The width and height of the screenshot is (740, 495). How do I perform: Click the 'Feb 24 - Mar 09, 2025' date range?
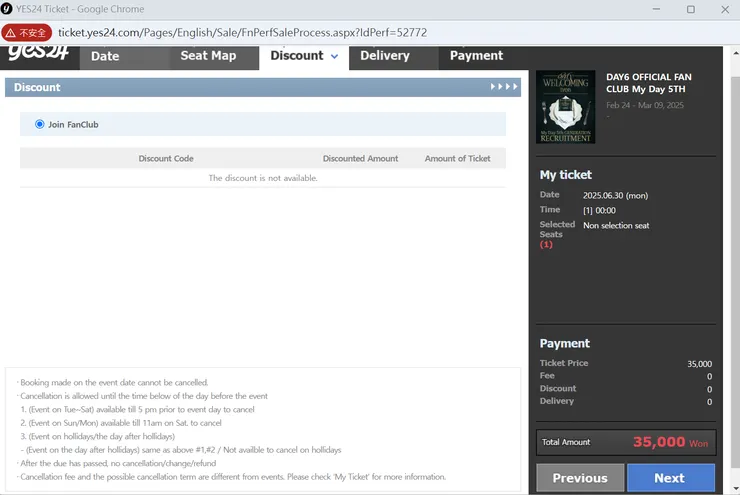(x=645, y=105)
